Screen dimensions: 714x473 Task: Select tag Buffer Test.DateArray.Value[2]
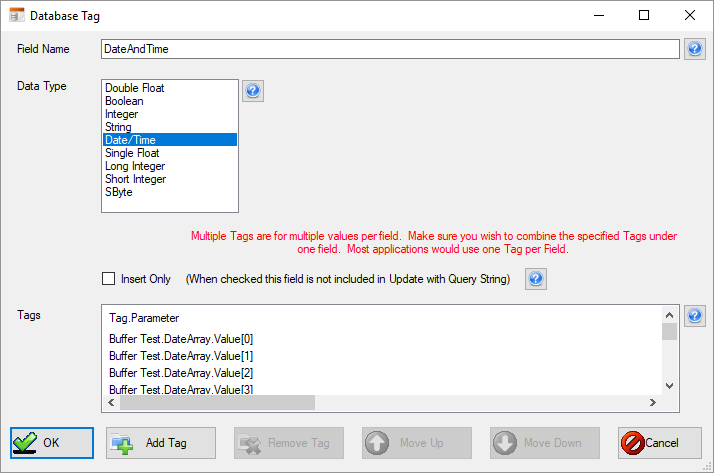tap(181, 373)
